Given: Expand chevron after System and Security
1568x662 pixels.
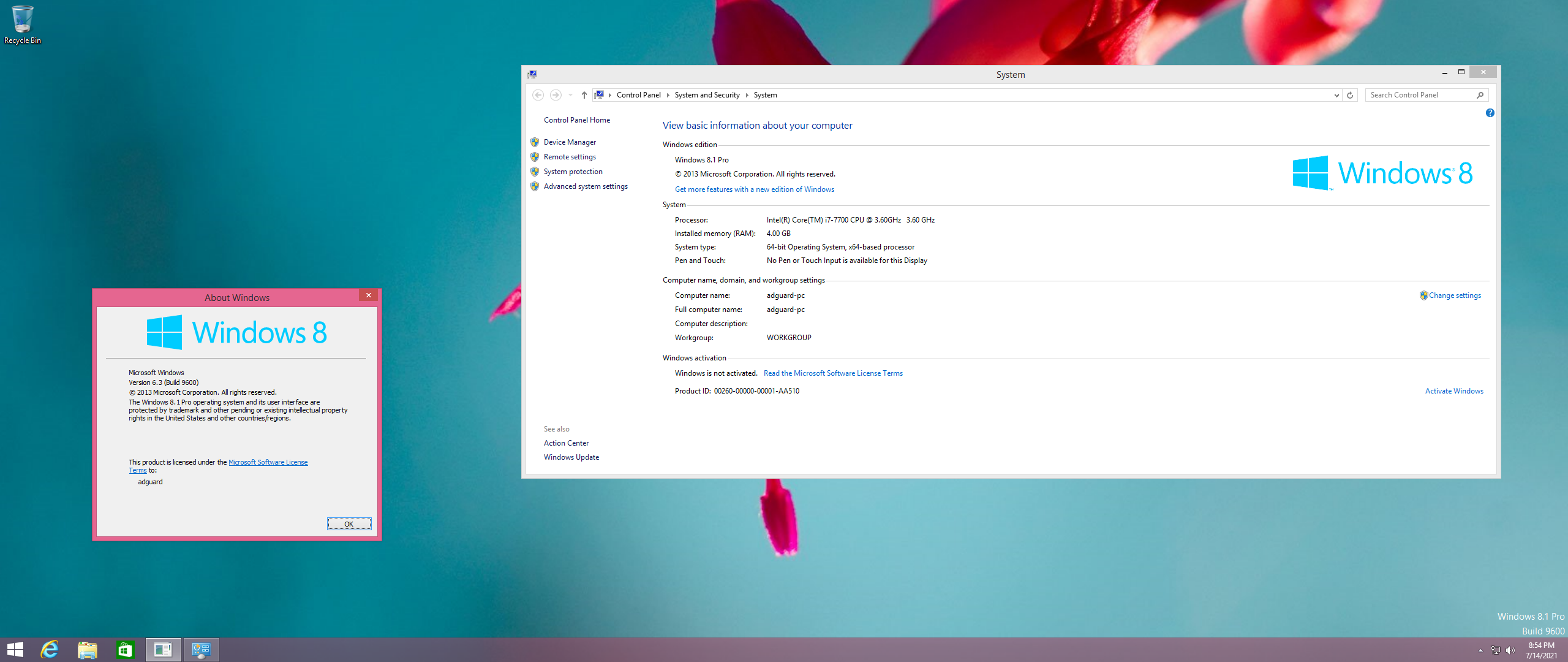Looking at the screenshot, I should coord(747,95).
